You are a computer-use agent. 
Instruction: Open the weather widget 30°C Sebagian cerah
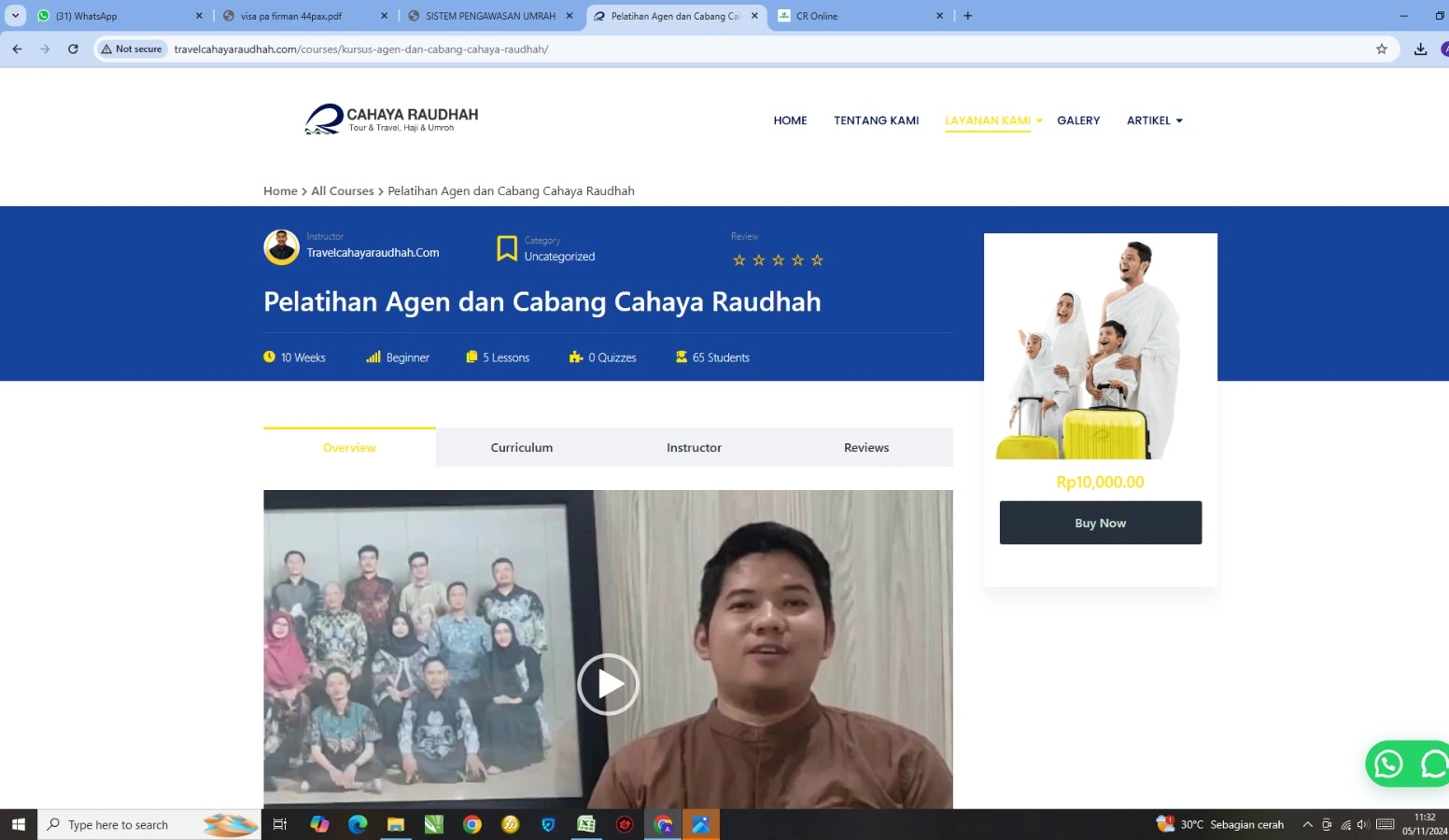tap(1220, 824)
